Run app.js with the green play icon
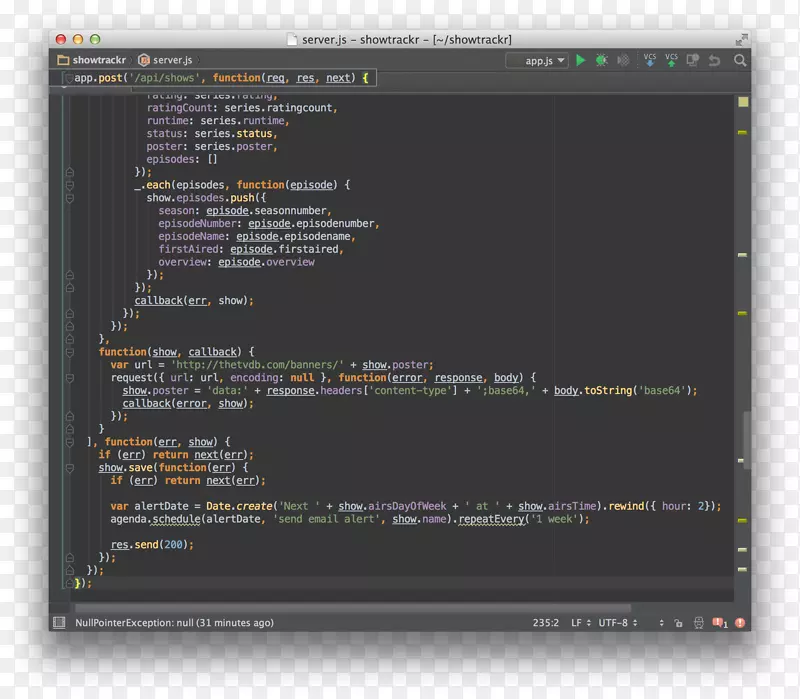This screenshot has width=800, height=699. pyautogui.click(x=581, y=60)
